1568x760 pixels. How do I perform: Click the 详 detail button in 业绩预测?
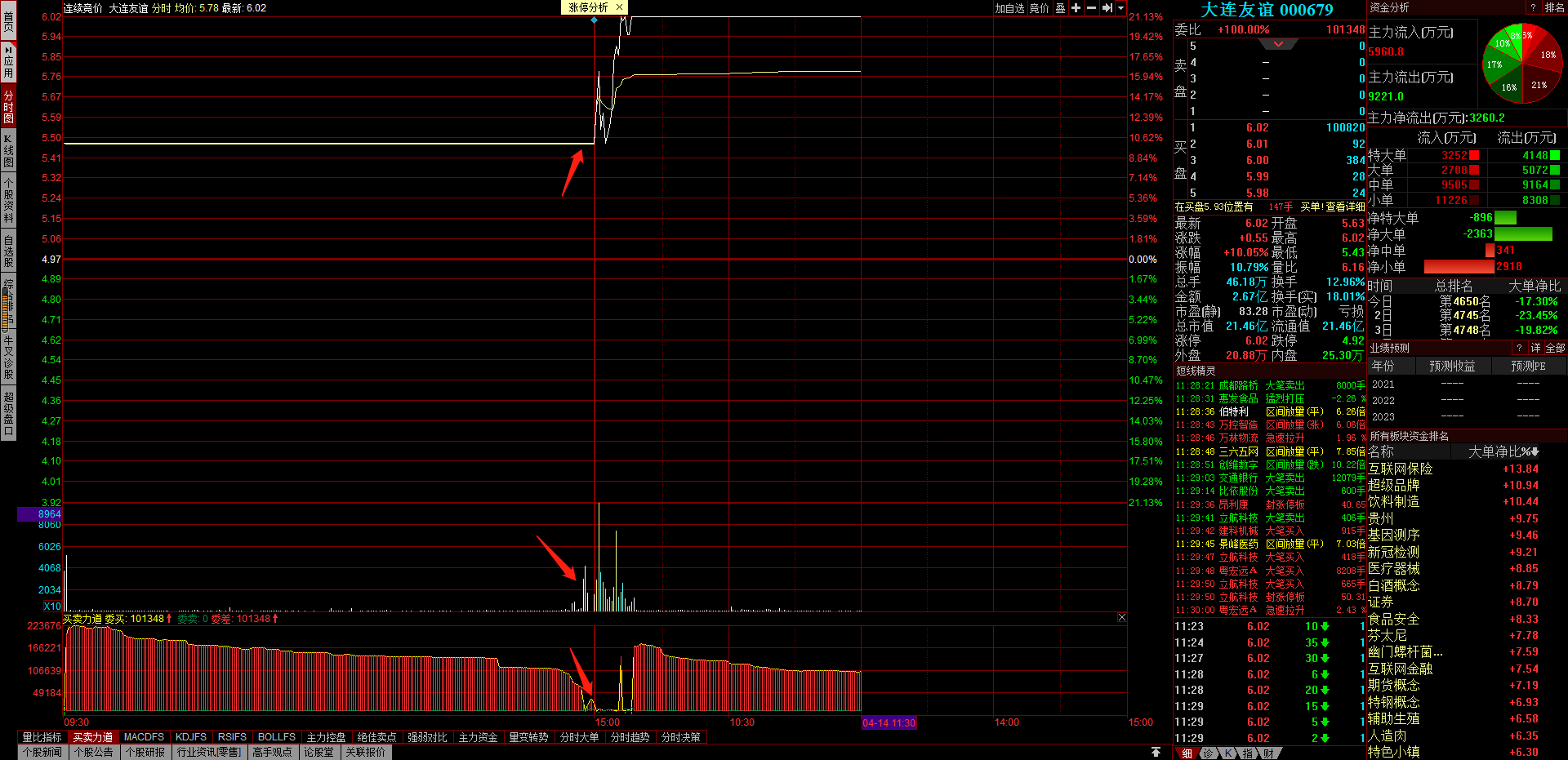(1535, 348)
